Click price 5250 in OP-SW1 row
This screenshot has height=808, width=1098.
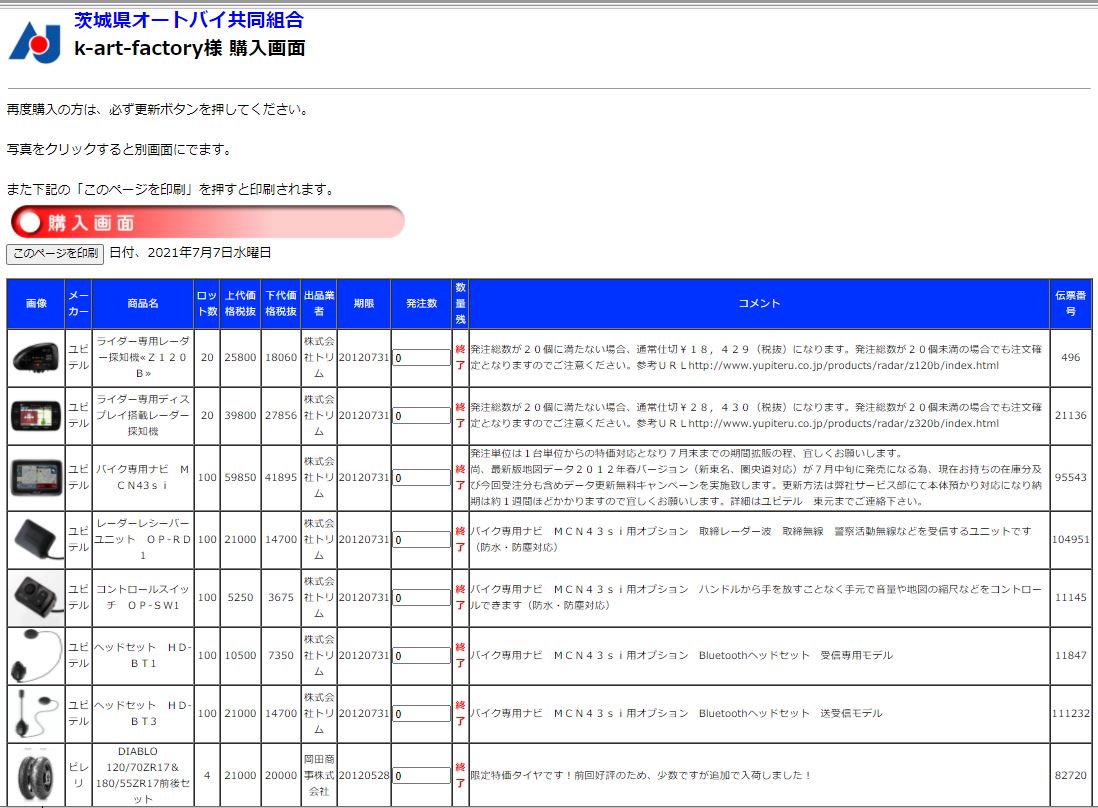240,597
